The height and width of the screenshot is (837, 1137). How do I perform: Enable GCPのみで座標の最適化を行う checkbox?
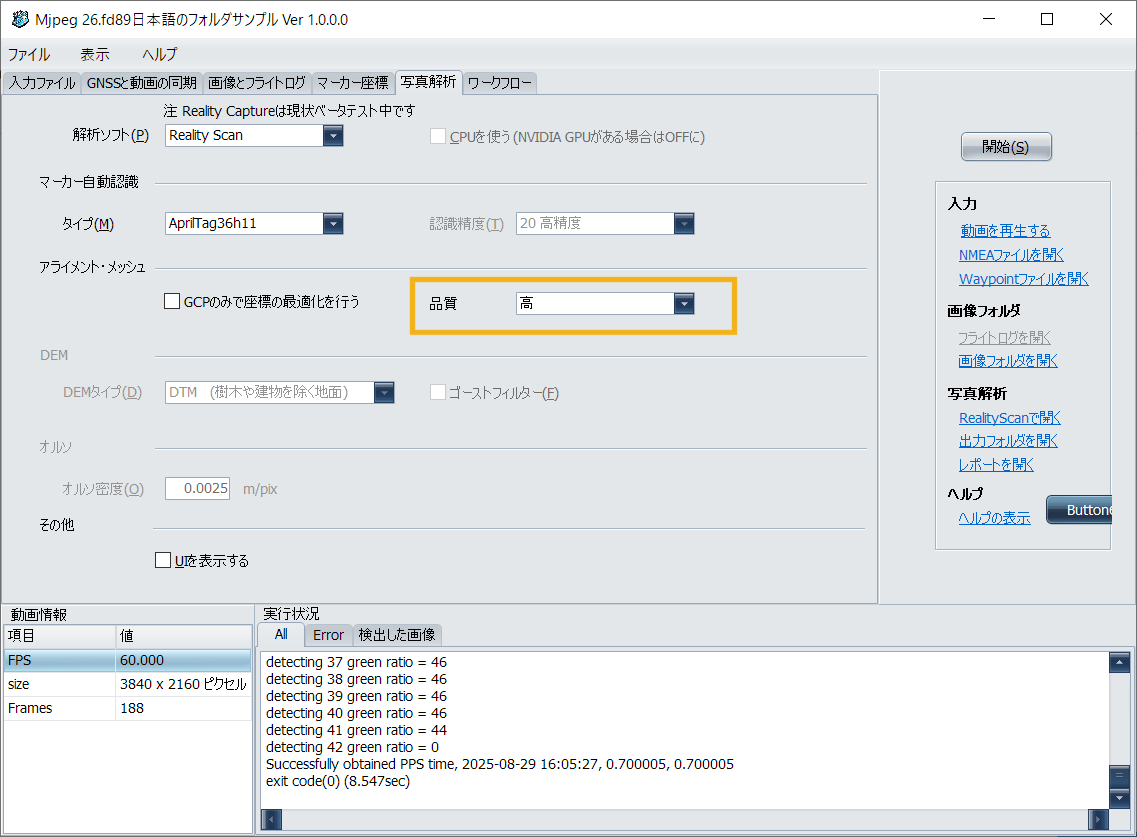[x=172, y=301]
